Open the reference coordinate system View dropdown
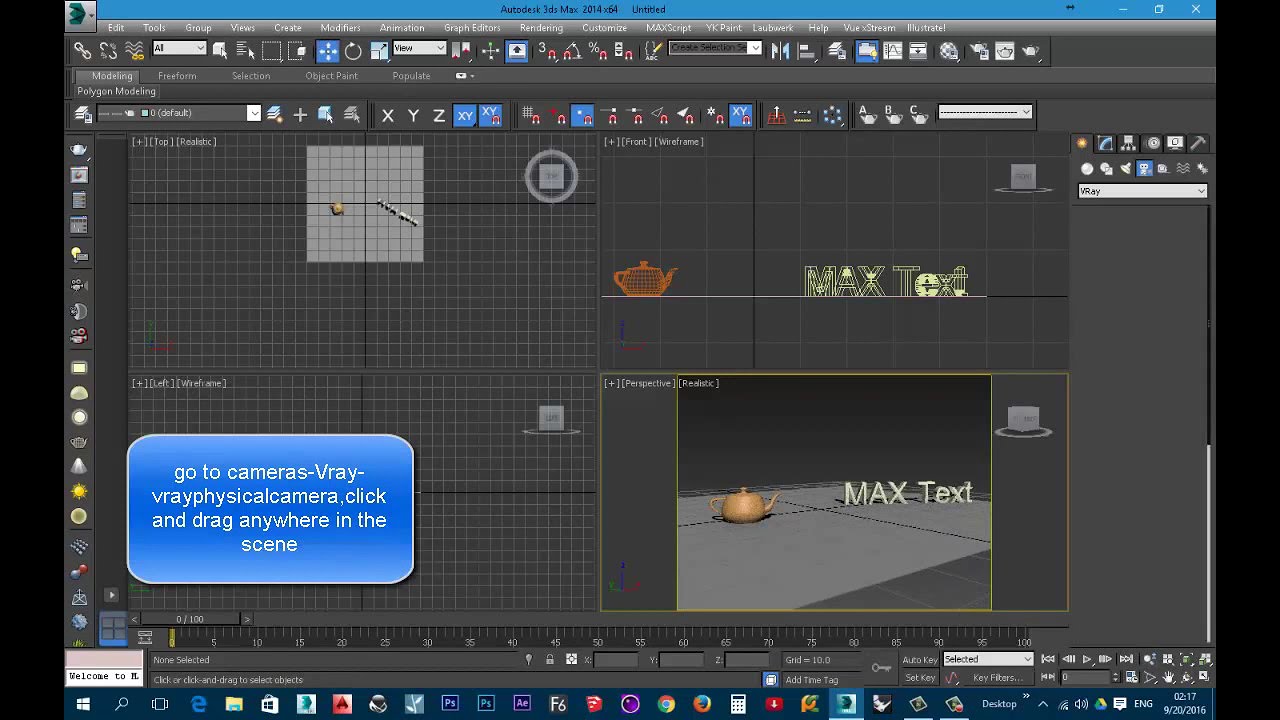Viewport: 1280px width, 720px height. (419, 48)
